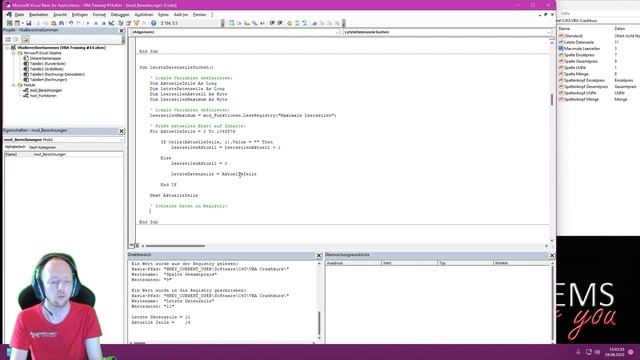Outdent selected code using the Outdent icon
Viewport: 640px width, 360px height.
pyautogui.click(x=280, y=23)
